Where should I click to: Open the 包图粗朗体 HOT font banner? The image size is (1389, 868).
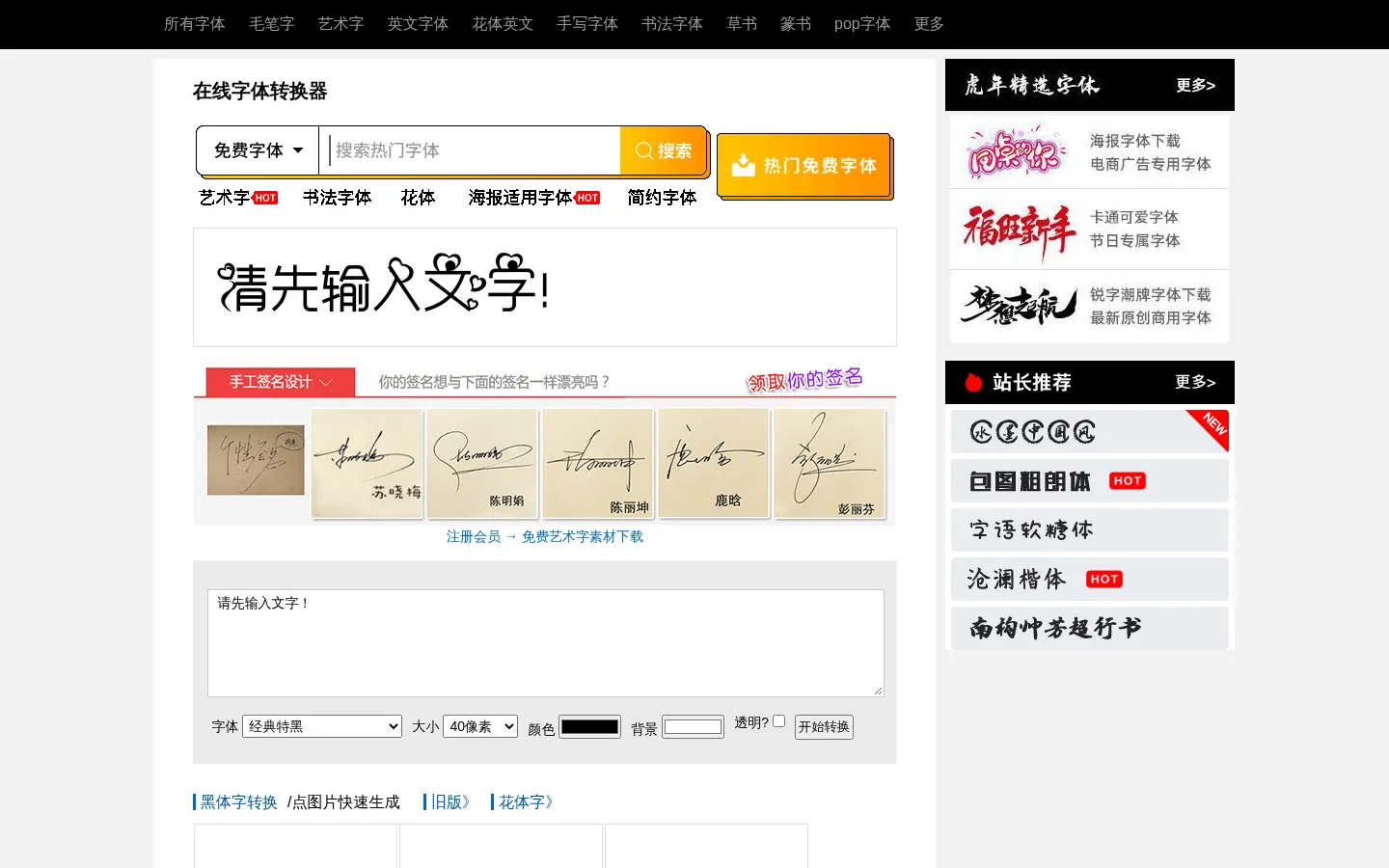tap(1089, 480)
